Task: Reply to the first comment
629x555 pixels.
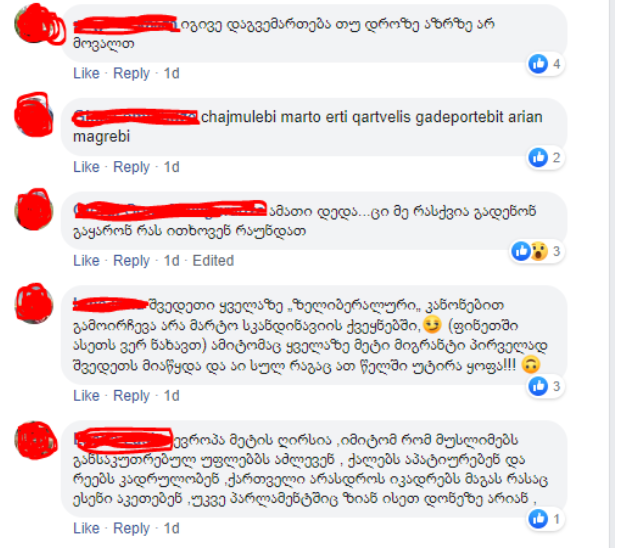Action: click(131, 73)
